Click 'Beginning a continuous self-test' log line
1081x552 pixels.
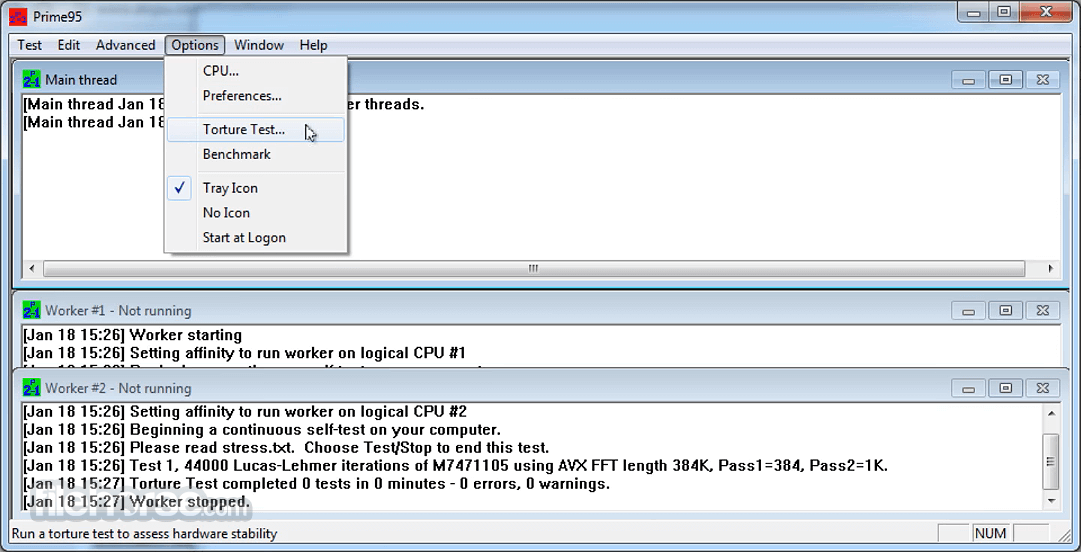pyautogui.click(x=262, y=430)
